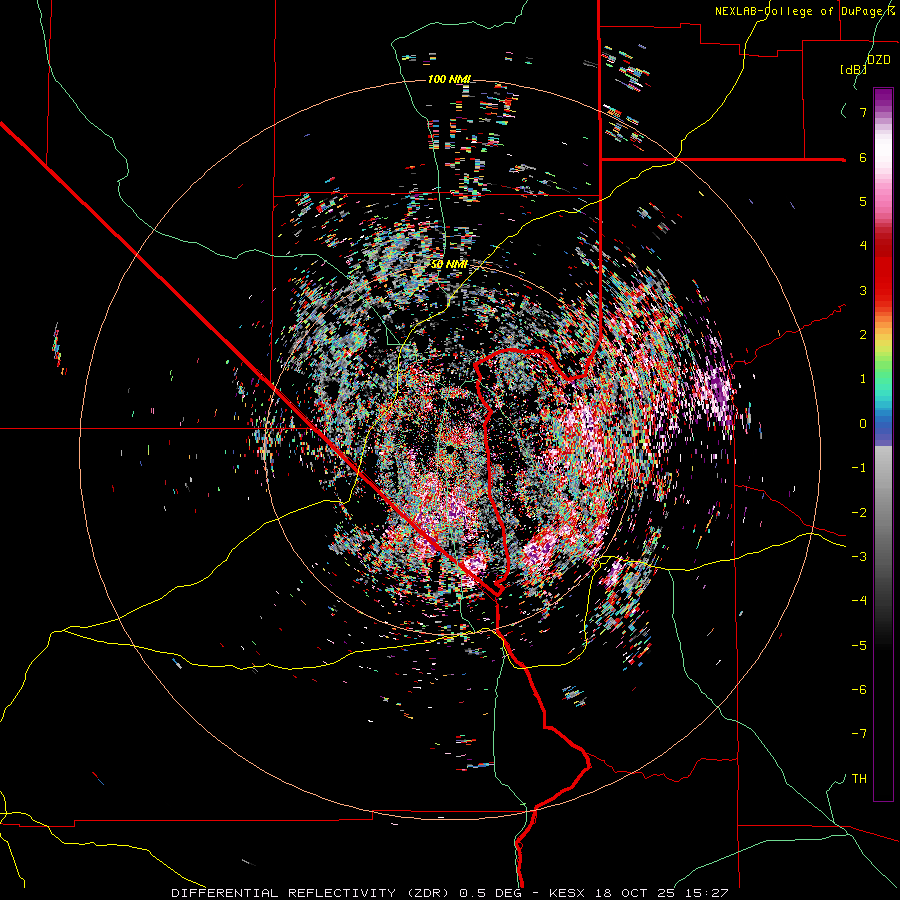The width and height of the screenshot is (900, 900).
Task: Click the [dB] units label
Action: click(x=853, y=69)
